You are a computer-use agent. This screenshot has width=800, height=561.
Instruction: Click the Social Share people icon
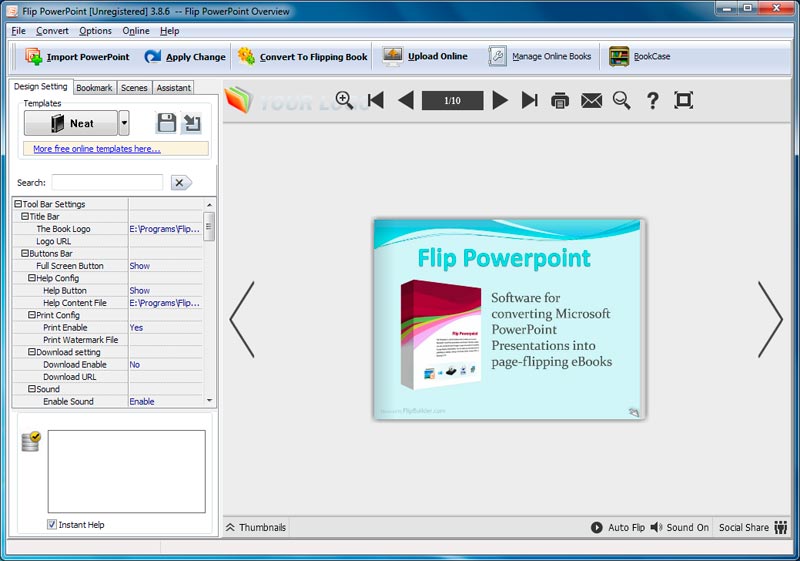click(x=780, y=527)
